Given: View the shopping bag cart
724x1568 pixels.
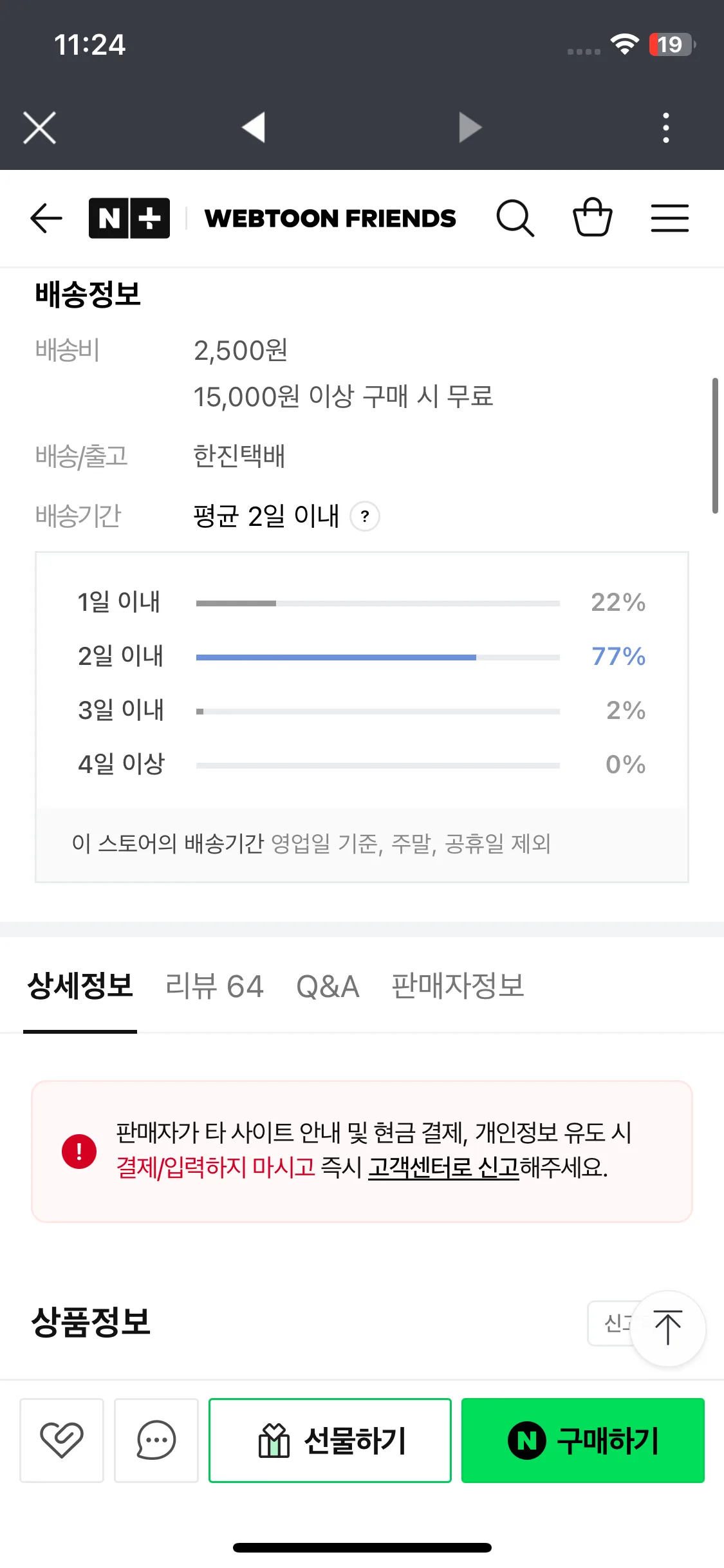Looking at the screenshot, I should coord(592,217).
